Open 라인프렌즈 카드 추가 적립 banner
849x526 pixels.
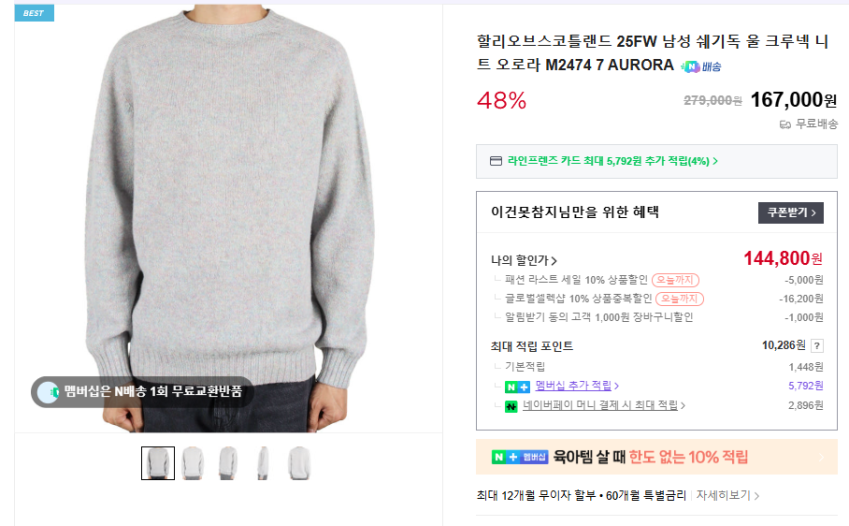656,161
